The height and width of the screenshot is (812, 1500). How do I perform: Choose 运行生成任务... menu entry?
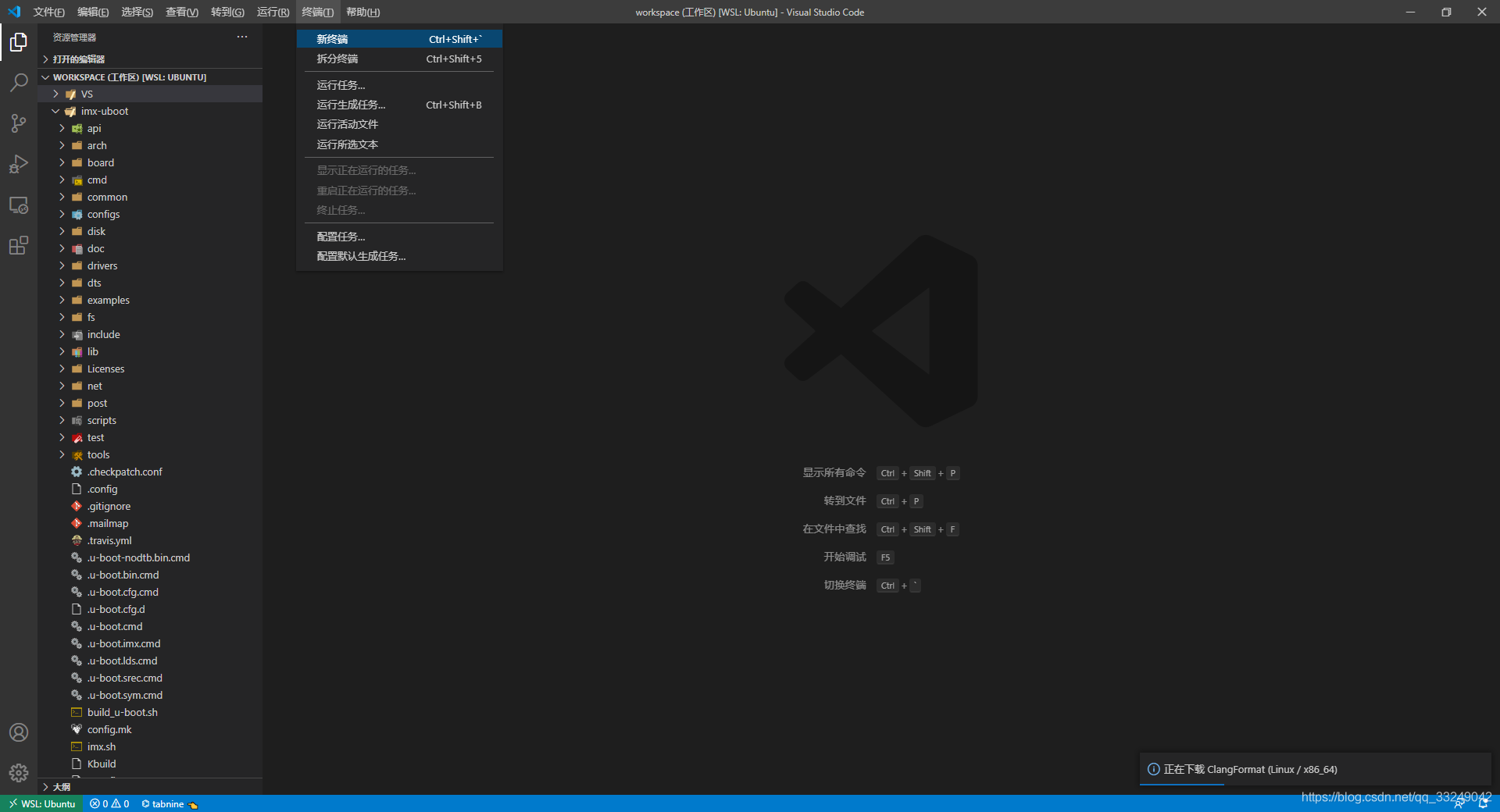[x=399, y=105]
